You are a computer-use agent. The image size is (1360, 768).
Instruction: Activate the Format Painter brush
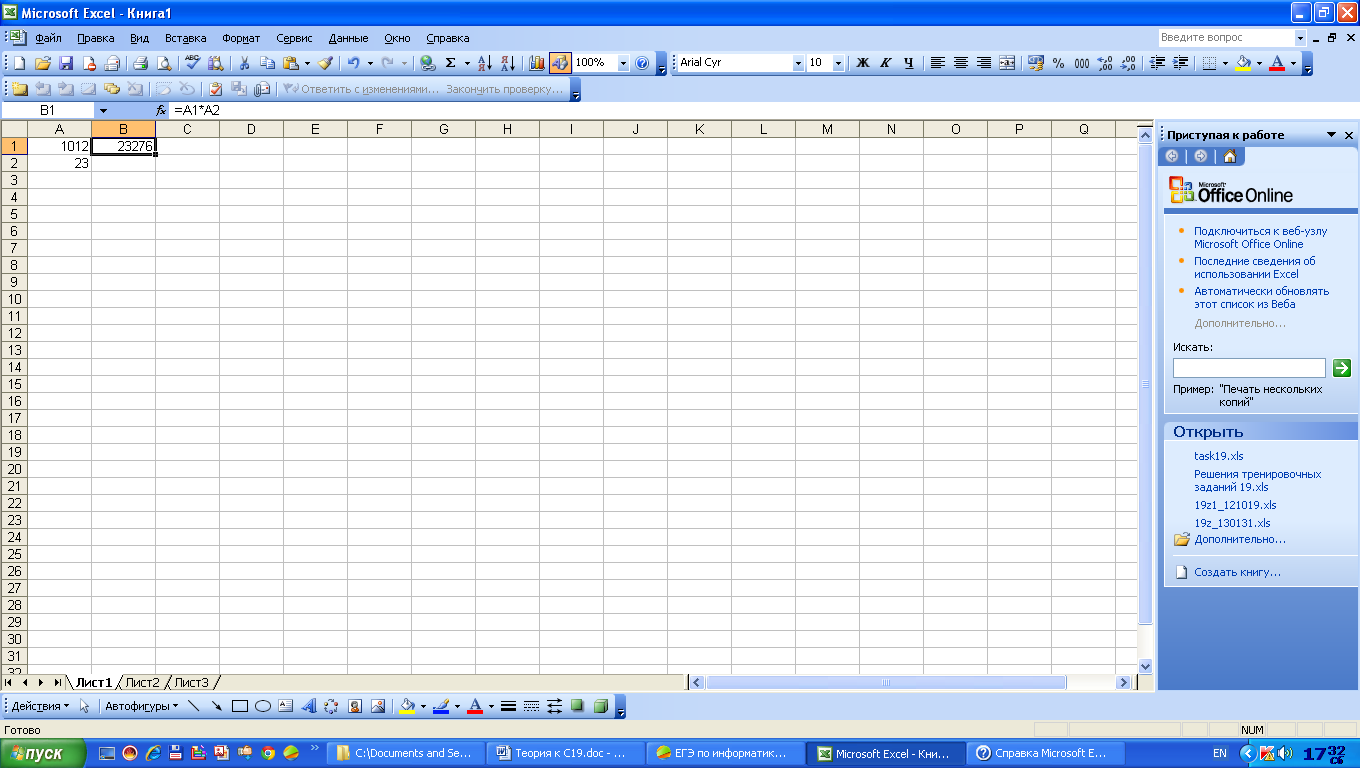pyautogui.click(x=325, y=63)
